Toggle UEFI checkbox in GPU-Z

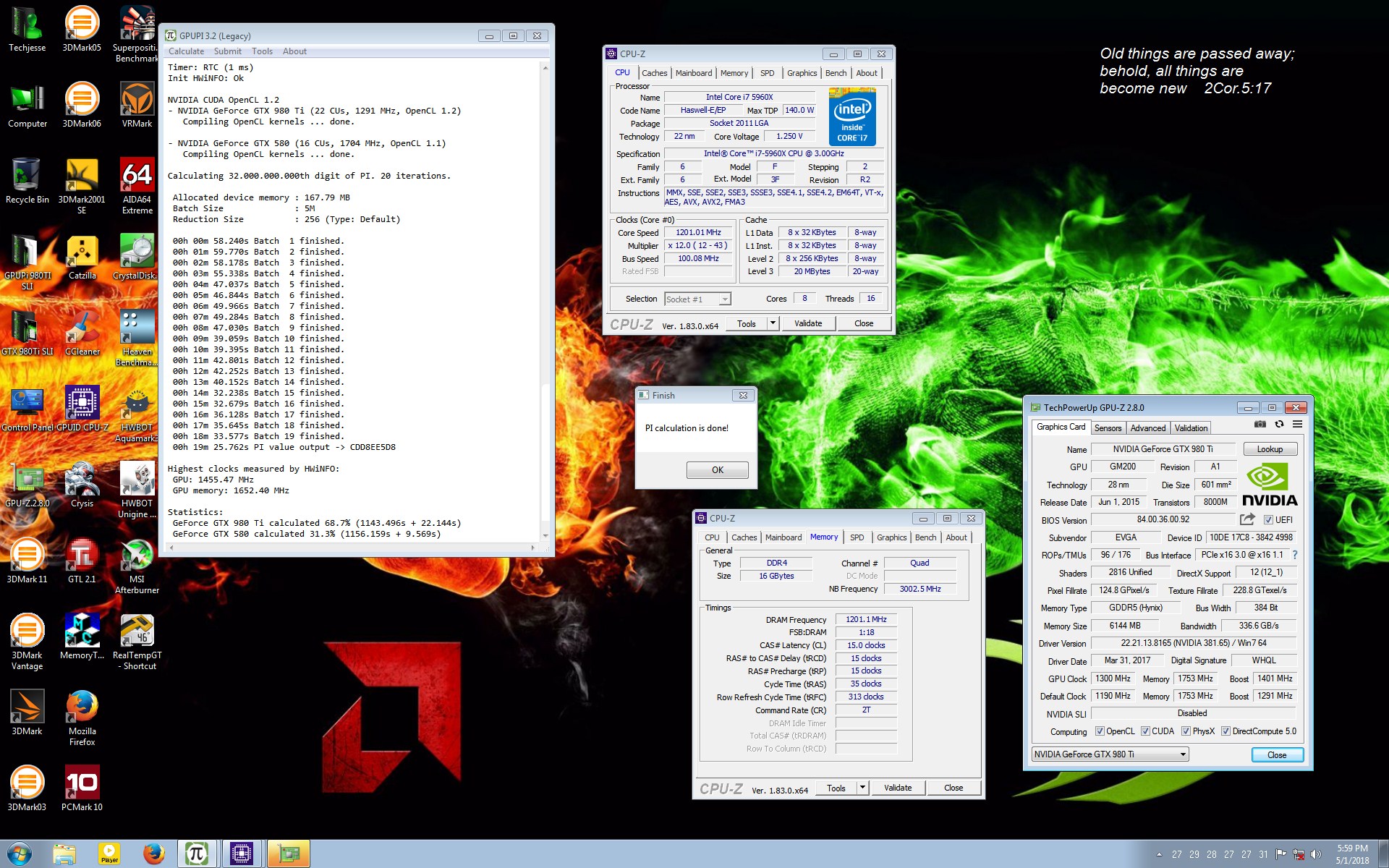click(1268, 520)
